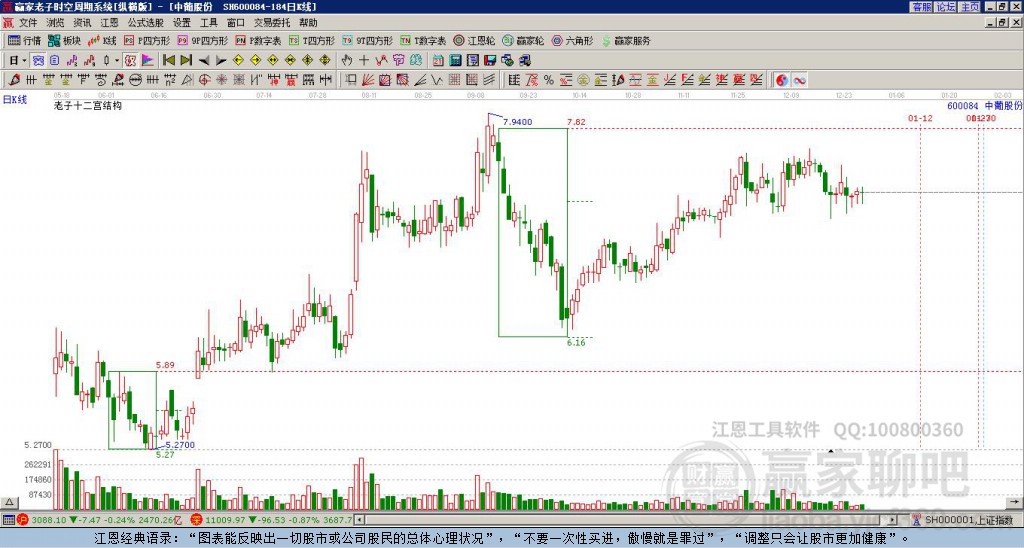The width and height of the screenshot is (1024, 548).
Task: Open the 六角形 tool
Action: click(572, 40)
